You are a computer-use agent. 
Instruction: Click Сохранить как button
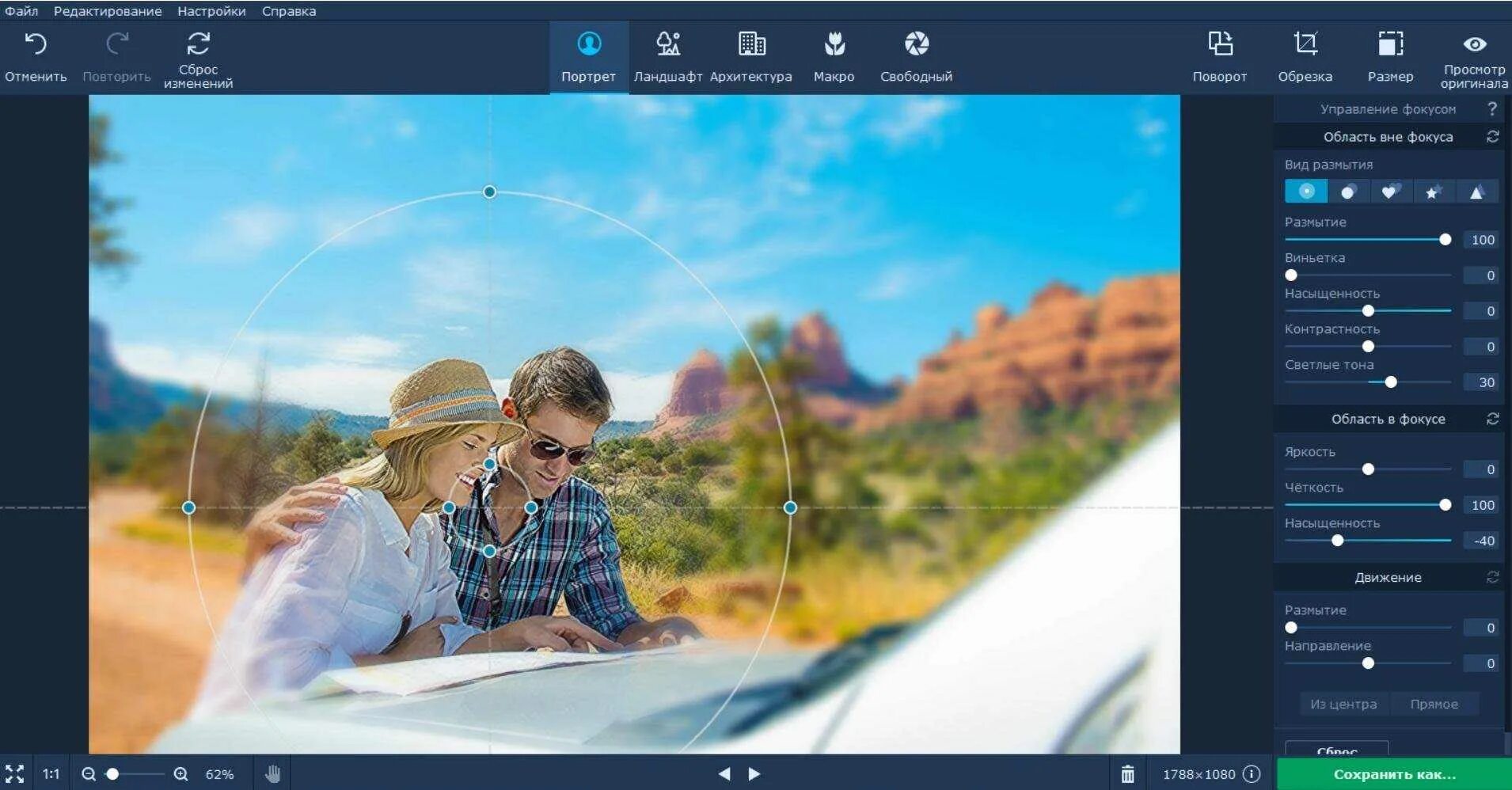coord(1394,774)
